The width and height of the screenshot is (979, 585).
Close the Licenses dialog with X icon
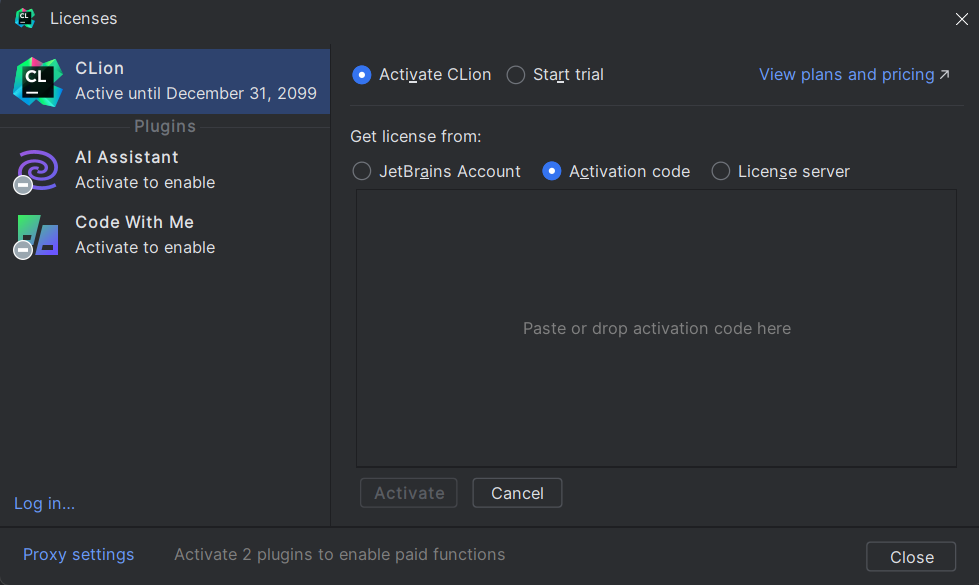coord(962,19)
